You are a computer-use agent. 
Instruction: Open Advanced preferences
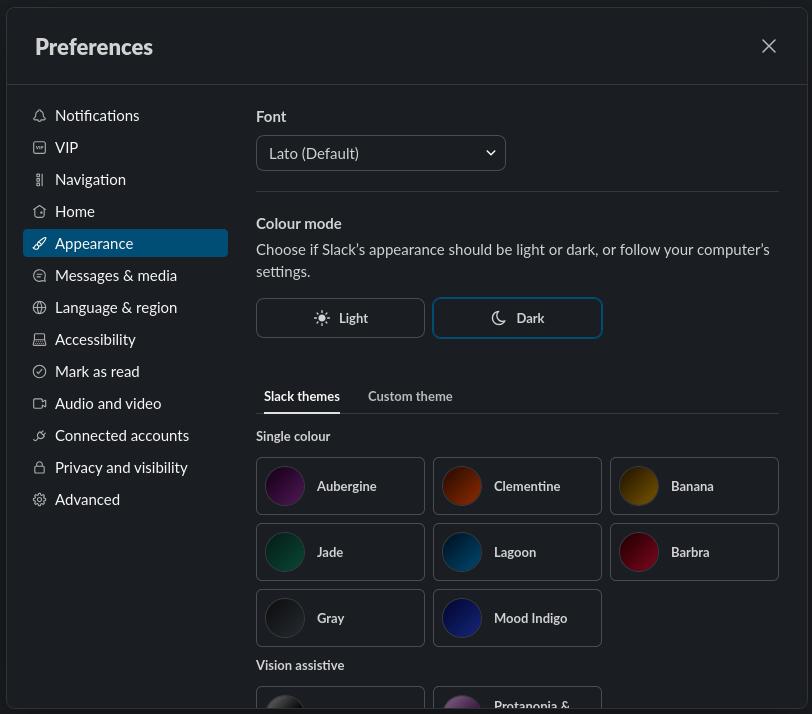tap(125, 500)
